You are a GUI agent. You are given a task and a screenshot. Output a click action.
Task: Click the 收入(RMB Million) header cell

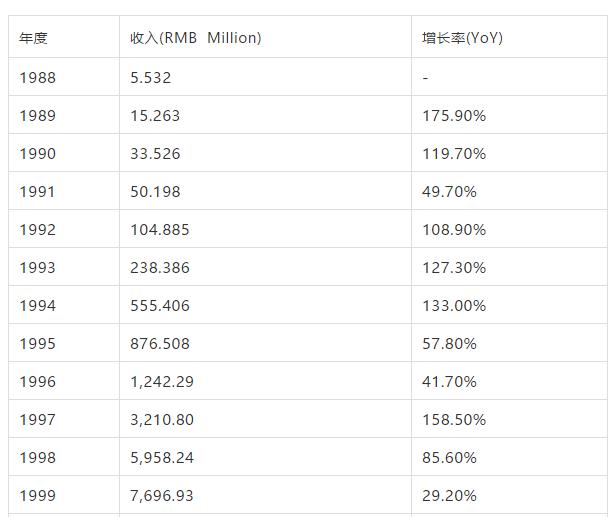pyautogui.click(x=265, y=37)
